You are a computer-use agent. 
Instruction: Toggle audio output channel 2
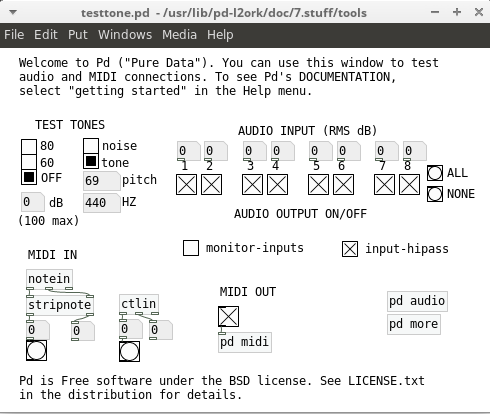[211, 185]
